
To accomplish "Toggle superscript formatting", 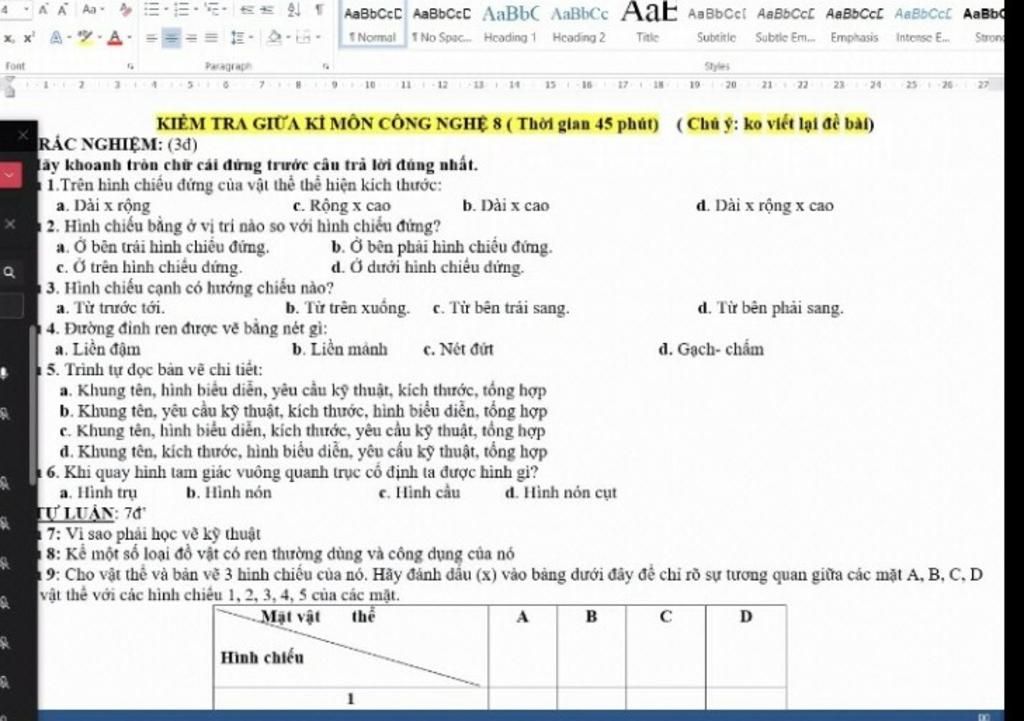I will [x=28, y=38].
